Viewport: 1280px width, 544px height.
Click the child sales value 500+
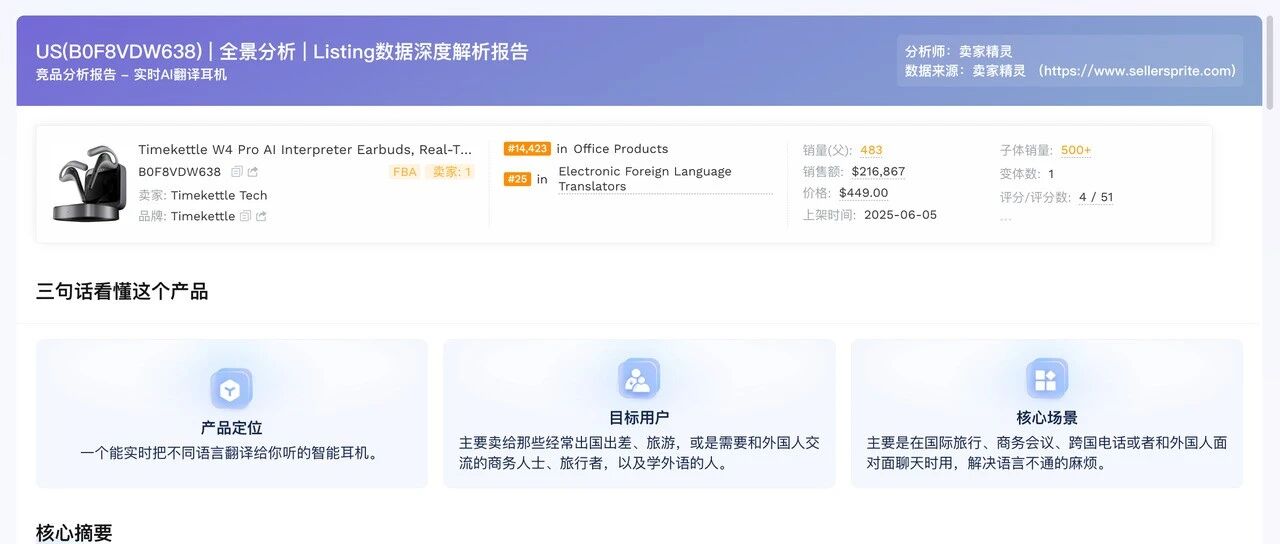click(x=1076, y=150)
